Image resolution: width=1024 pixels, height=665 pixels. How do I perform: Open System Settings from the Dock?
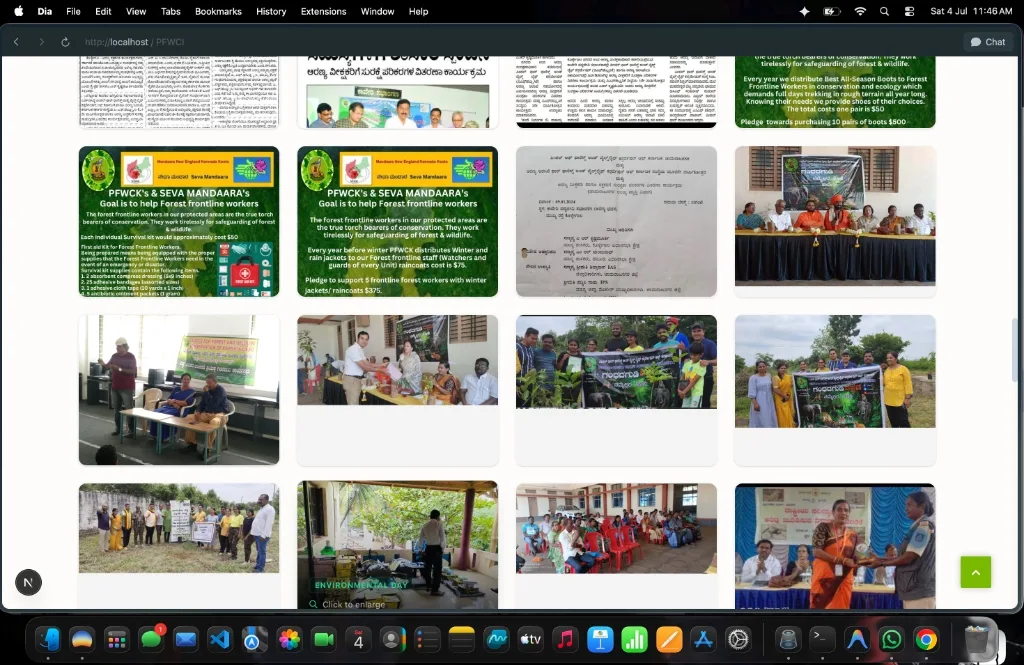[738, 640]
